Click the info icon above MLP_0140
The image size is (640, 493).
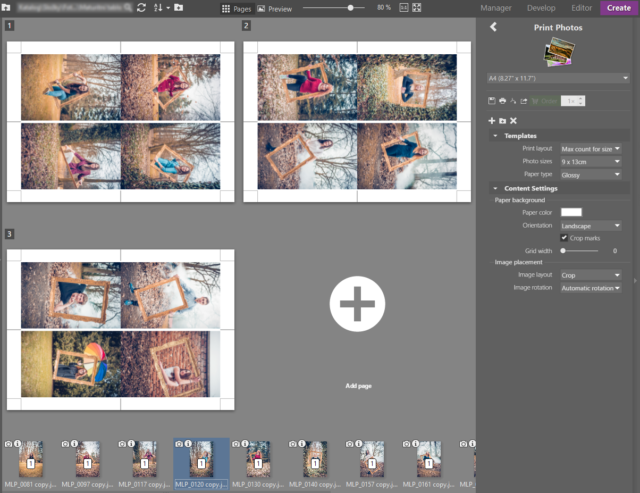tap(302, 444)
